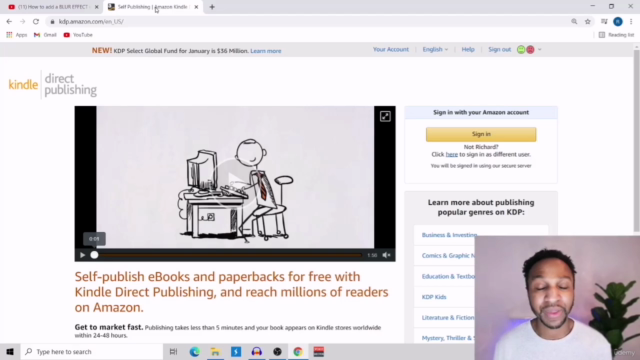This screenshot has width=640, height=360.
Task: Open the Gmail bookmark
Action: [45, 35]
